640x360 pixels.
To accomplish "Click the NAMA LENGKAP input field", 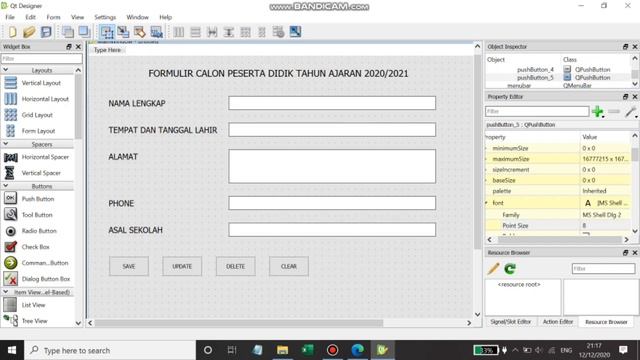I will point(332,103).
